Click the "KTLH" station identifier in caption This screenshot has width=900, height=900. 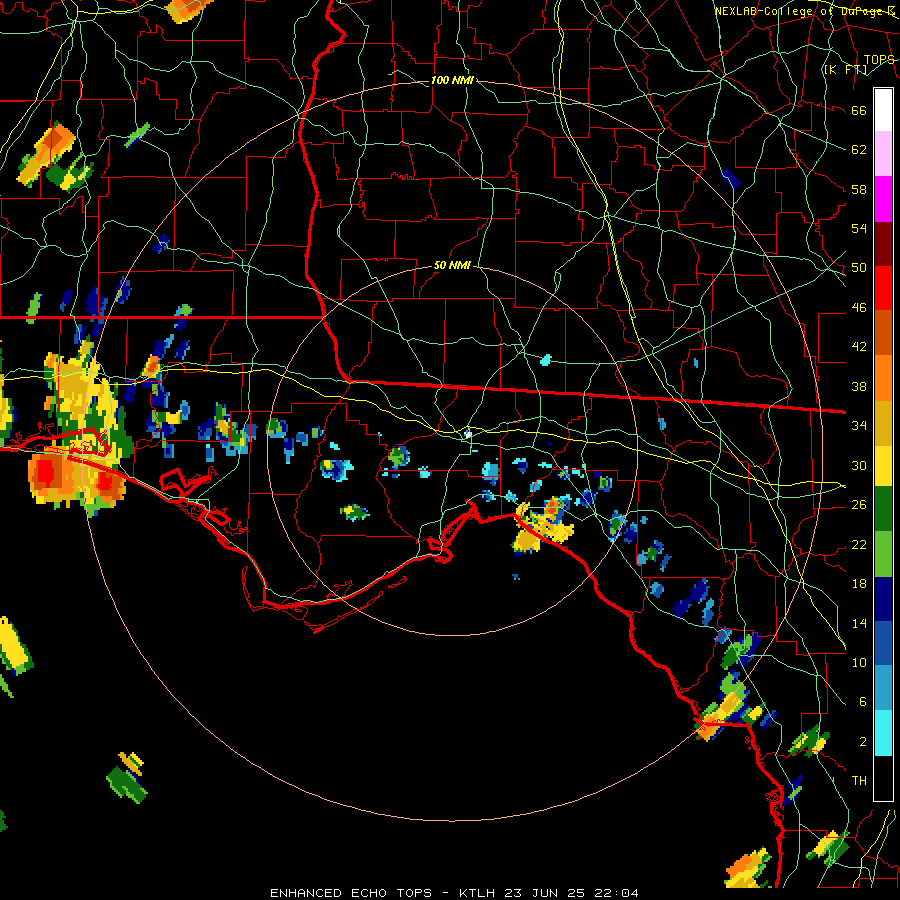tap(479, 893)
